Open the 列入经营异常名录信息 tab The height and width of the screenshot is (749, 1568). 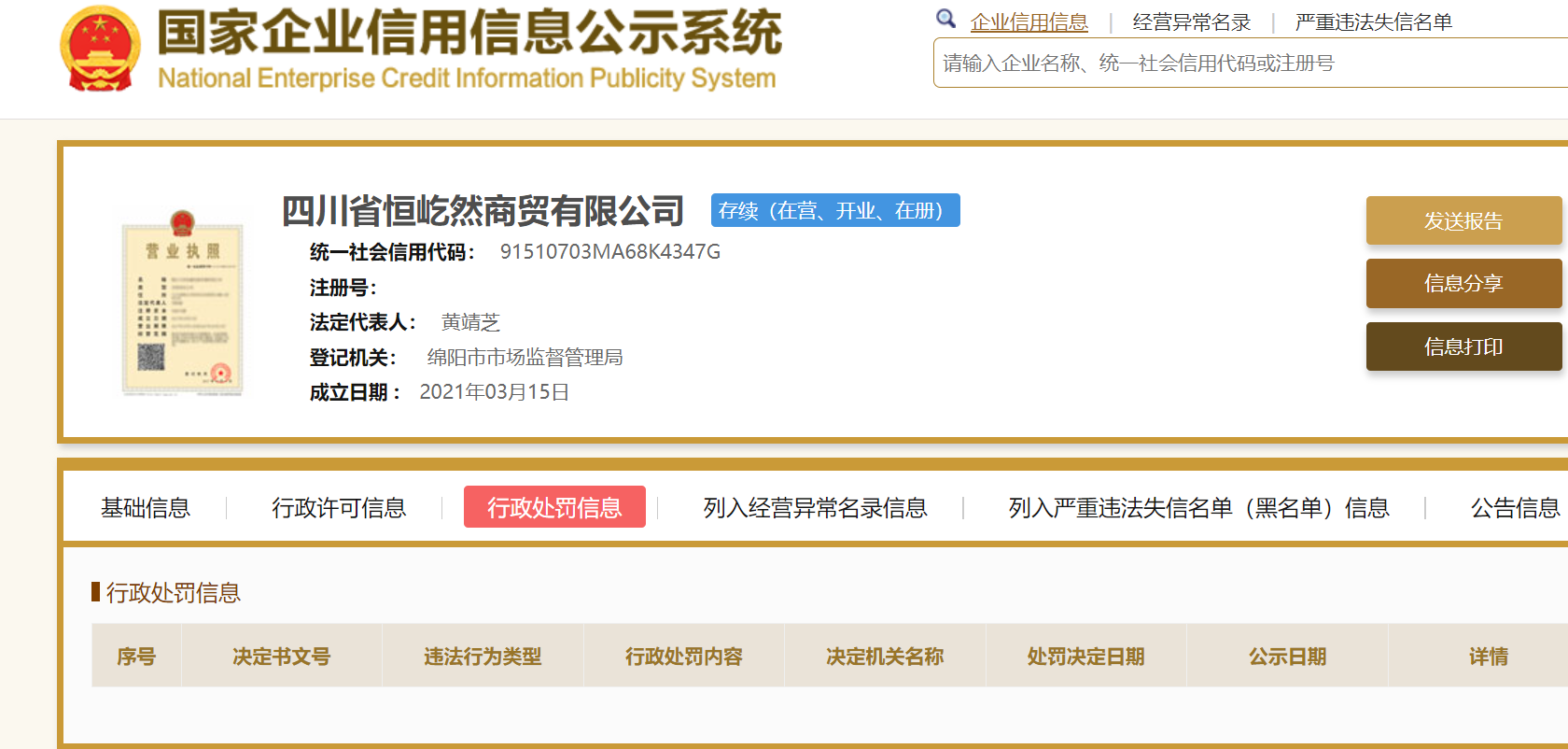coord(815,507)
